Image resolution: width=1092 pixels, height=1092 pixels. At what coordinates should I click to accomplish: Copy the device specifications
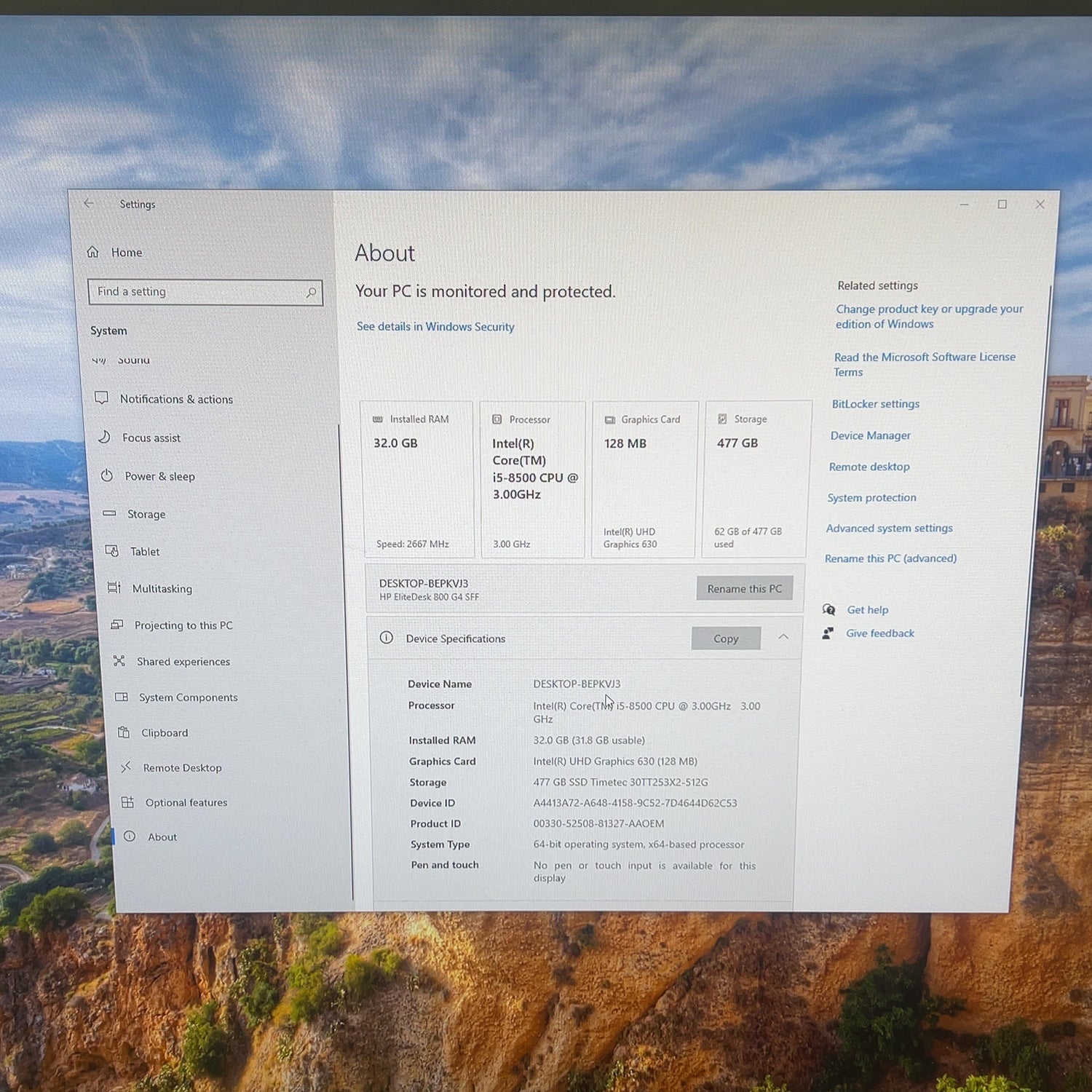click(x=726, y=638)
